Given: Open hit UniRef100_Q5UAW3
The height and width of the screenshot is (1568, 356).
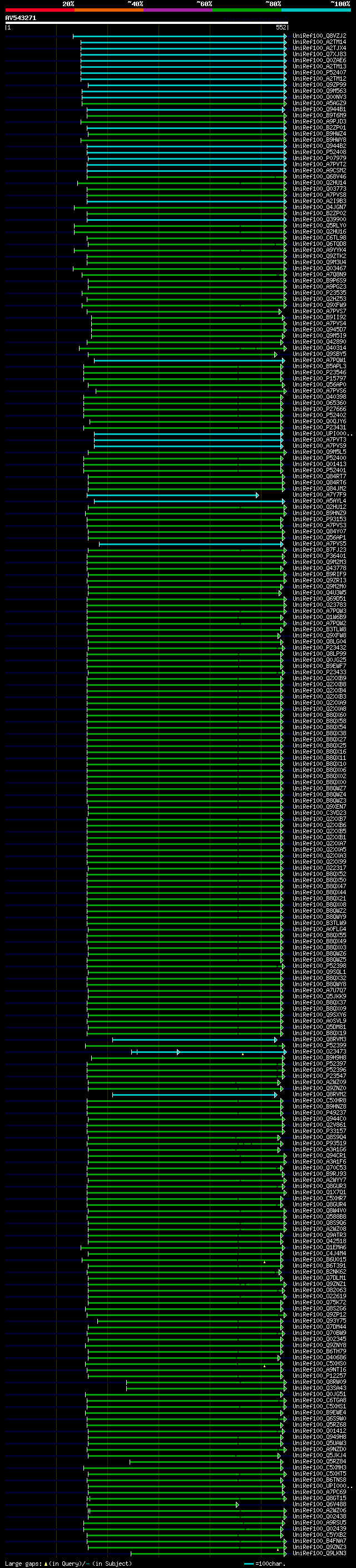Looking at the screenshot, I should coord(319,1443).
